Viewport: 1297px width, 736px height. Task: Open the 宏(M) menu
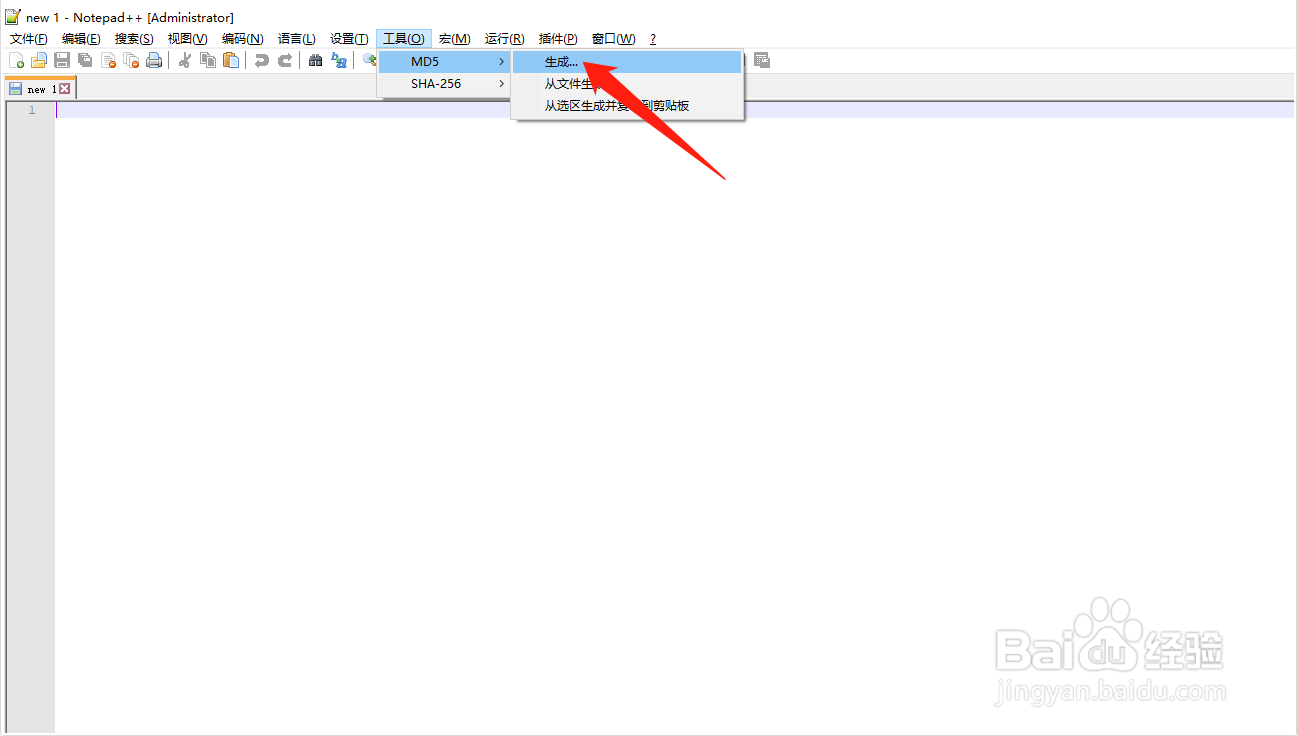coord(455,39)
